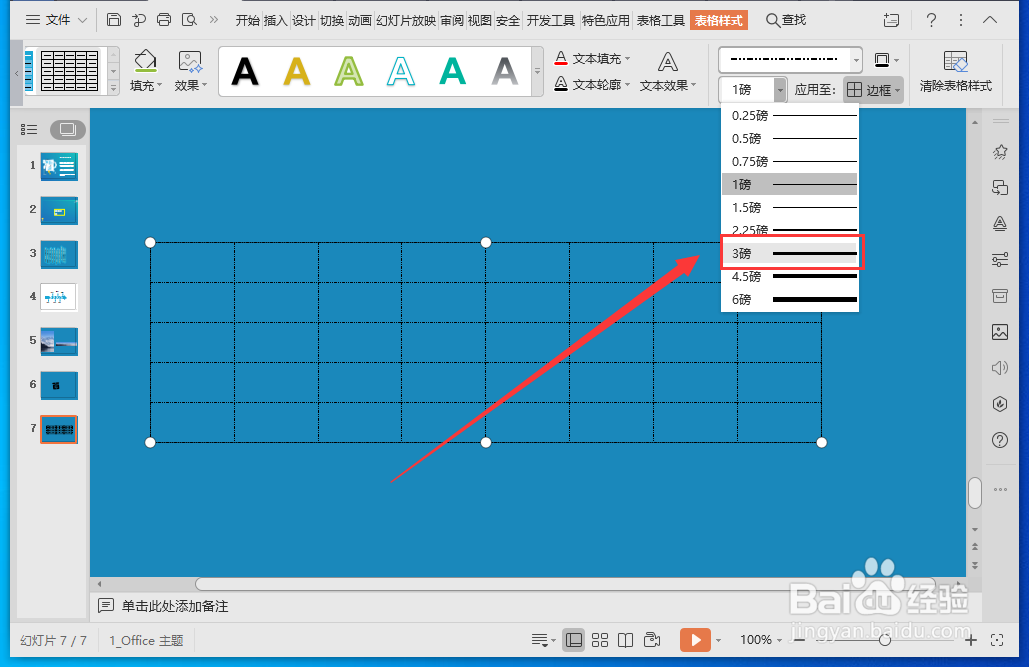The width and height of the screenshot is (1029, 667).
Task: Select slide 3 thumbnail
Action: pos(59,254)
